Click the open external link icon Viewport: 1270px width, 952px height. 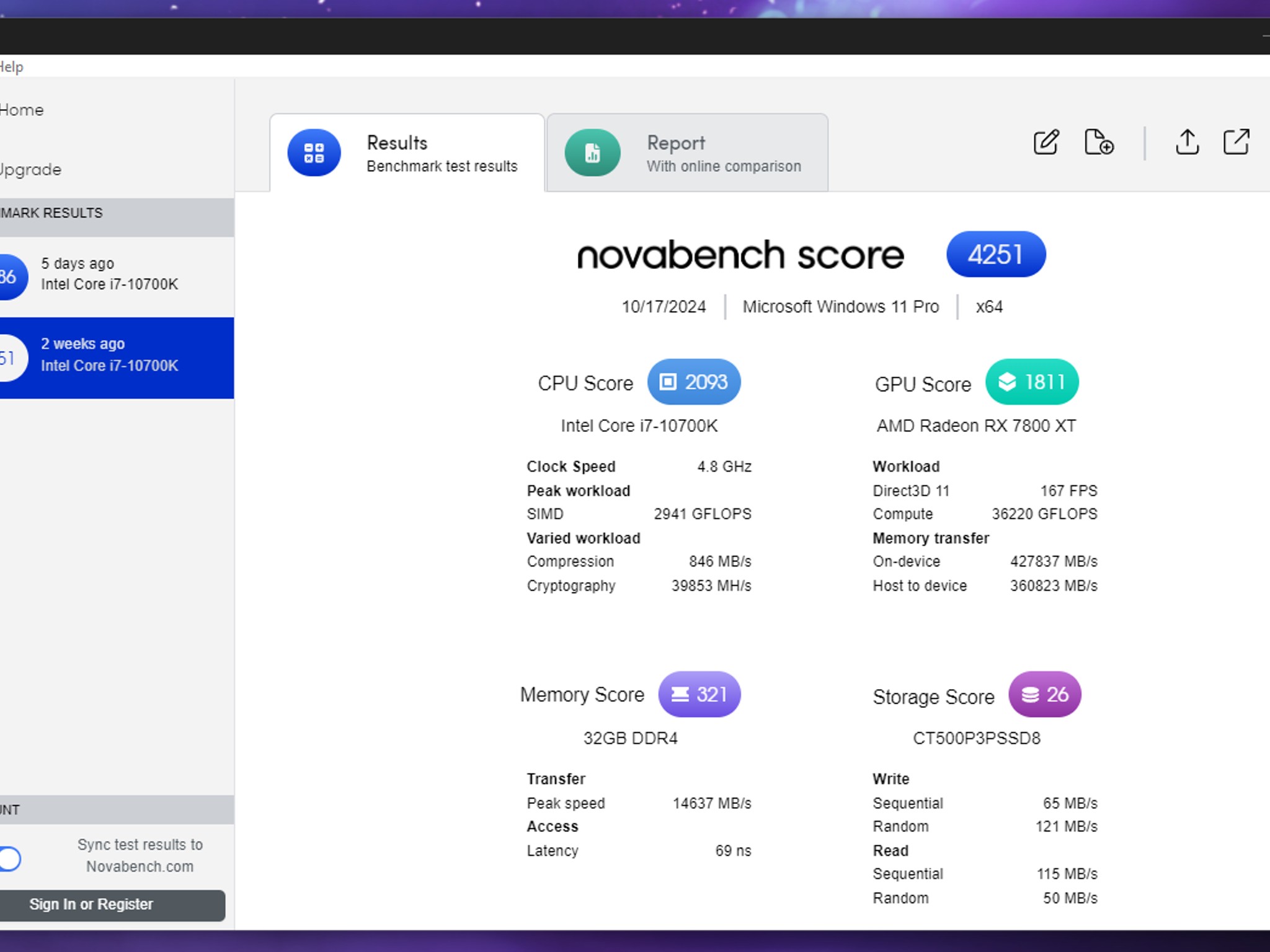pos(1236,142)
